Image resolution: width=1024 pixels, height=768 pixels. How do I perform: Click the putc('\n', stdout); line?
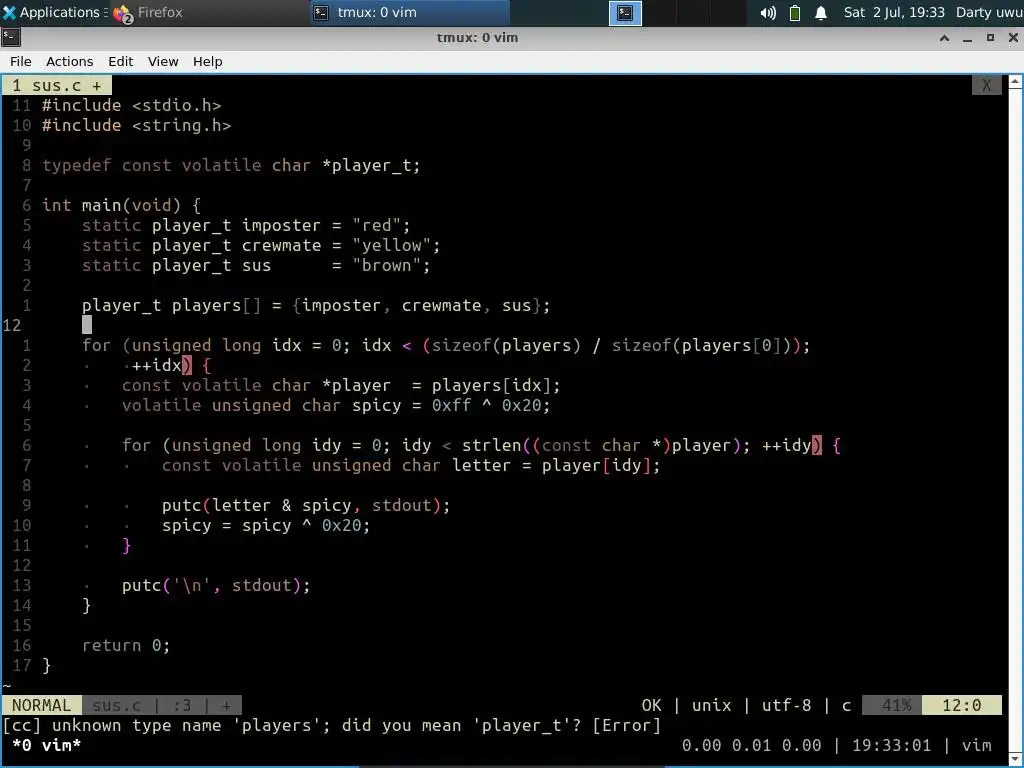point(216,585)
